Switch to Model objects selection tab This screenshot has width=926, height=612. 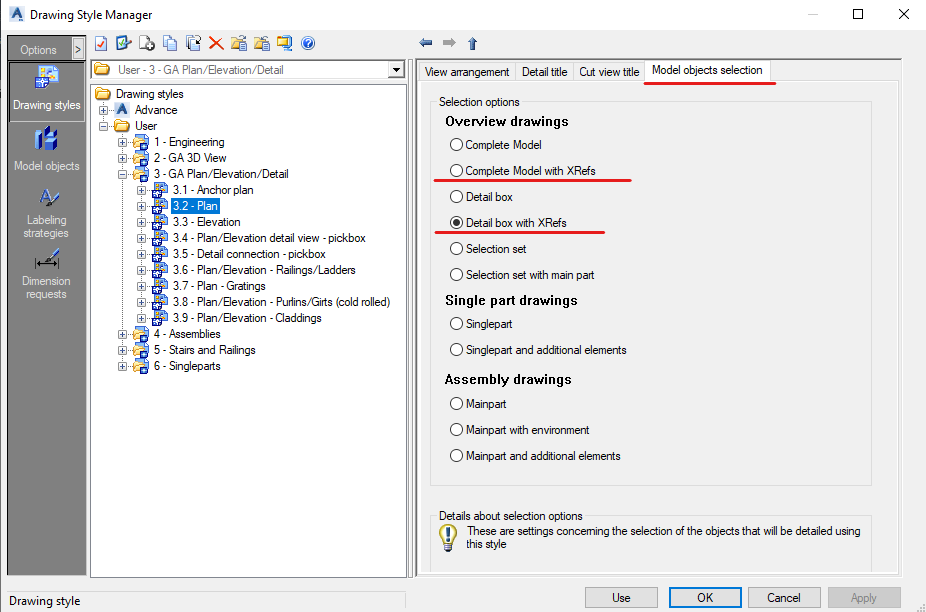tap(707, 70)
